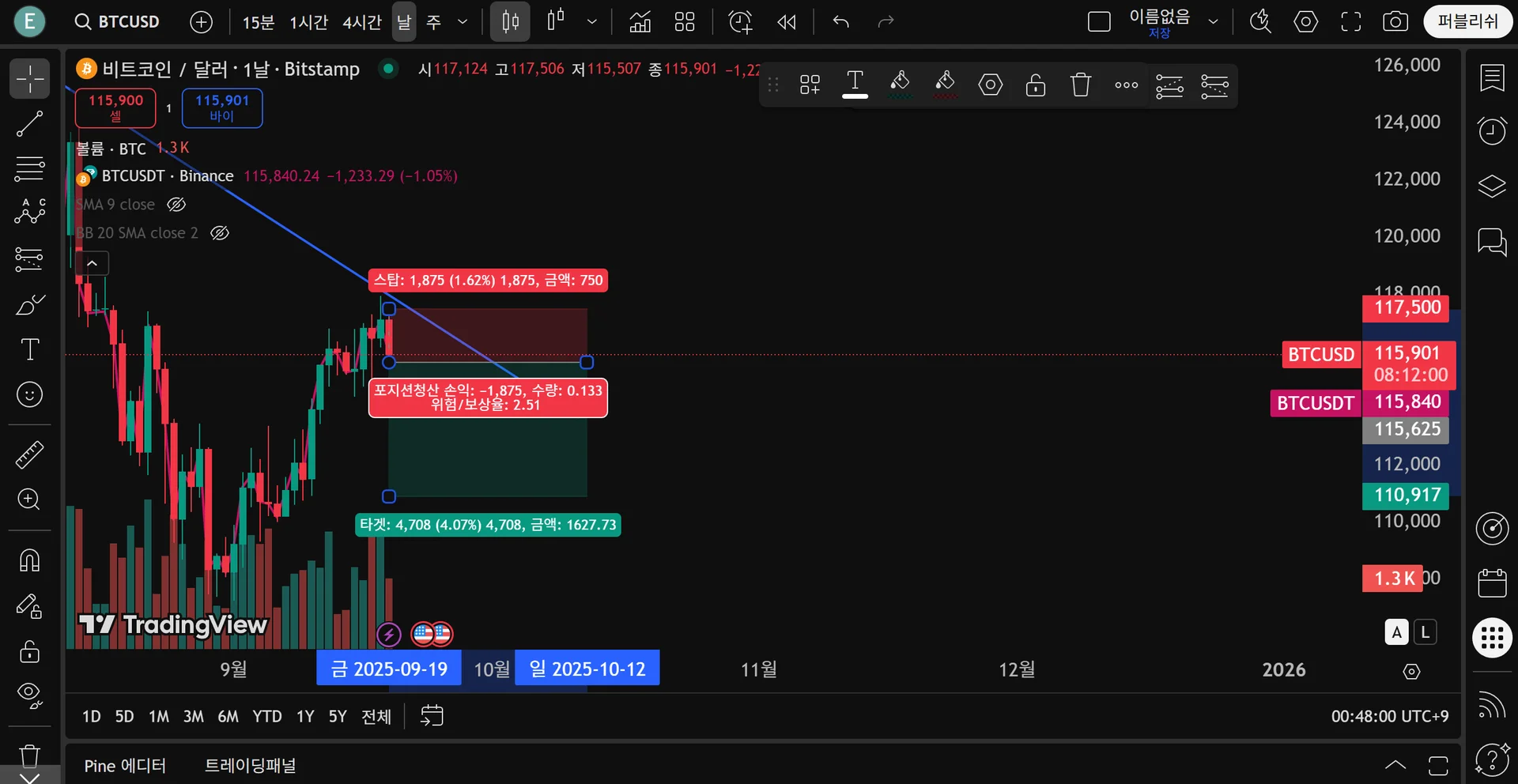This screenshot has height=784, width=1518.
Task: Create an alert with the alarm-plus icon
Action: click(741, 22)
